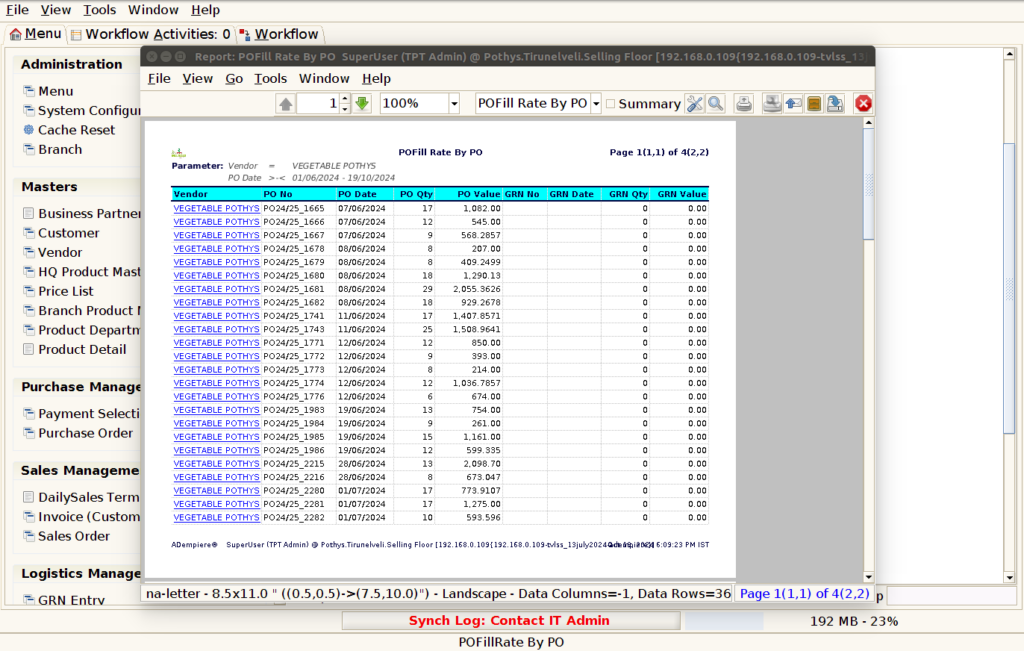Click the report viewer vertical scrollbar thumb
The width and height of the screenshot is (1024, 651).
click(869, 184)
